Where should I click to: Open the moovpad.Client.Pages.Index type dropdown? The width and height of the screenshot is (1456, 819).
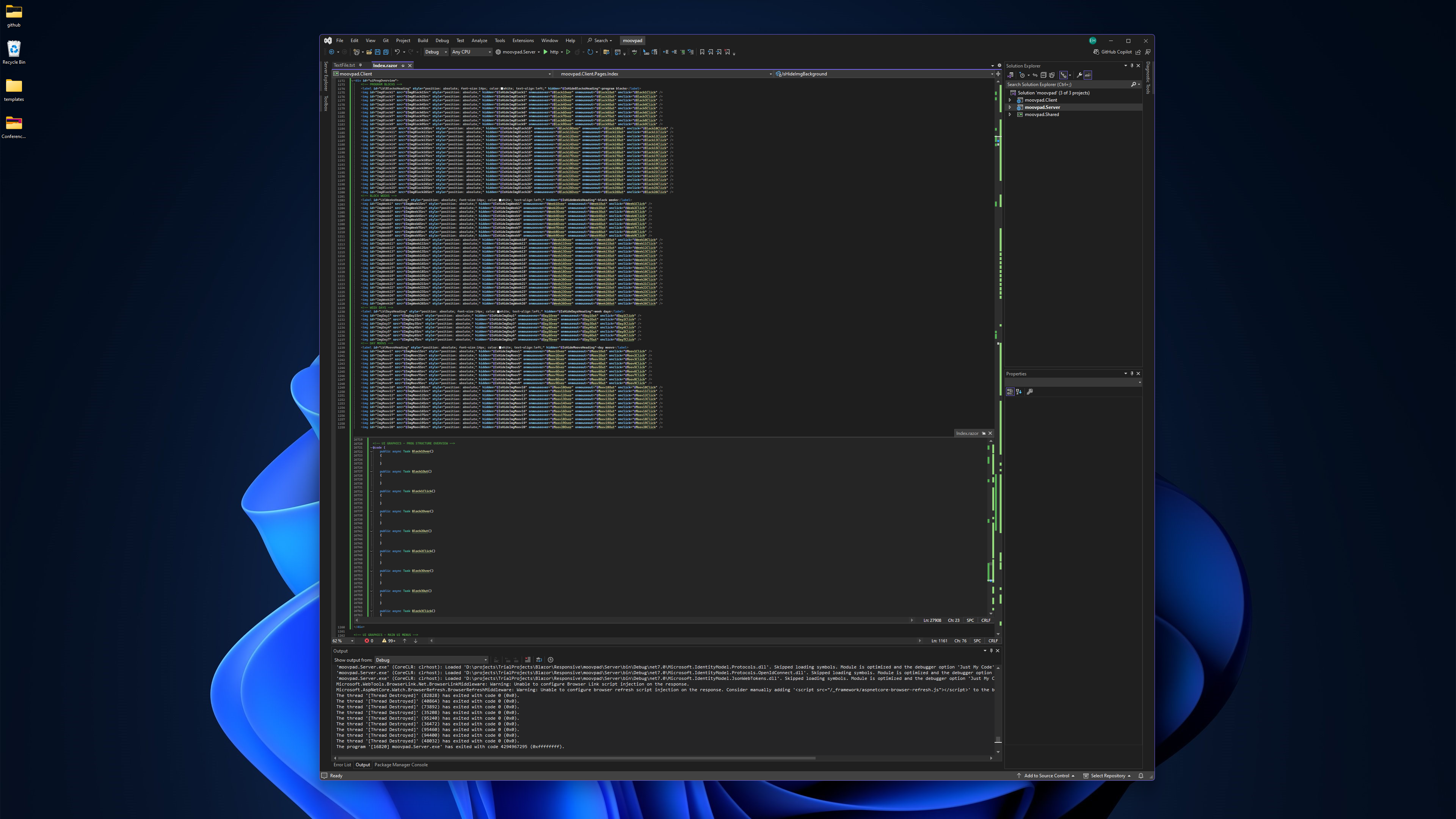click(x=664, y=74)
